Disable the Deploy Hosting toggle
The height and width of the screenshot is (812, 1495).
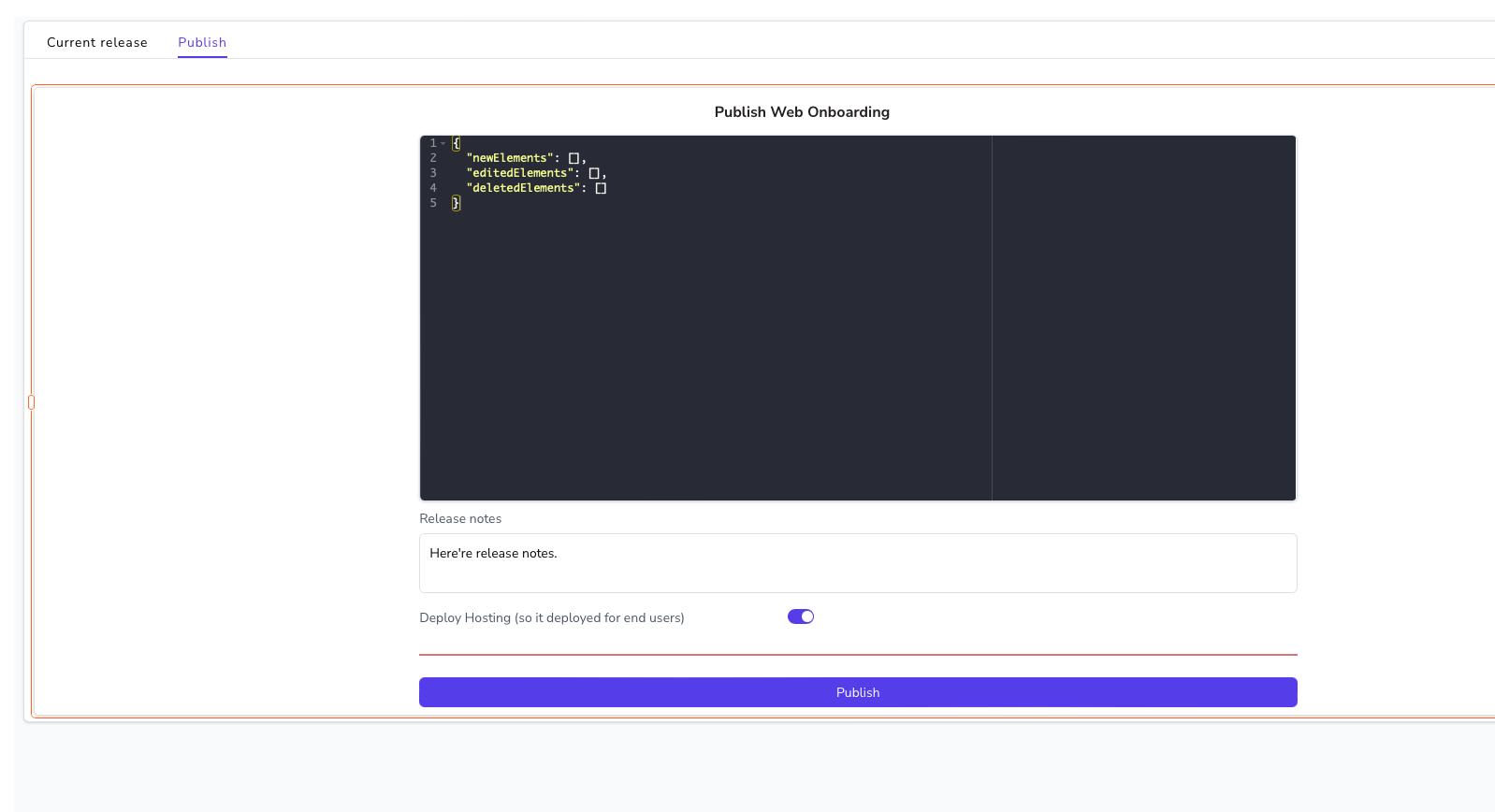click(x=801, y=616)
